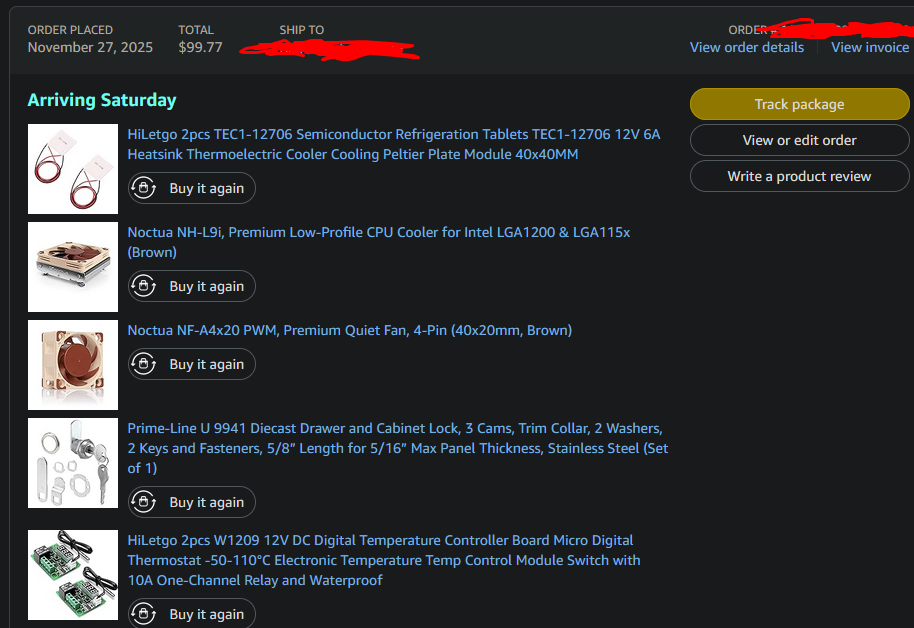Select the Arriving Saturday heading
Image resolution: width=914 pixels, height=628 pixels.
pos(102,100)
